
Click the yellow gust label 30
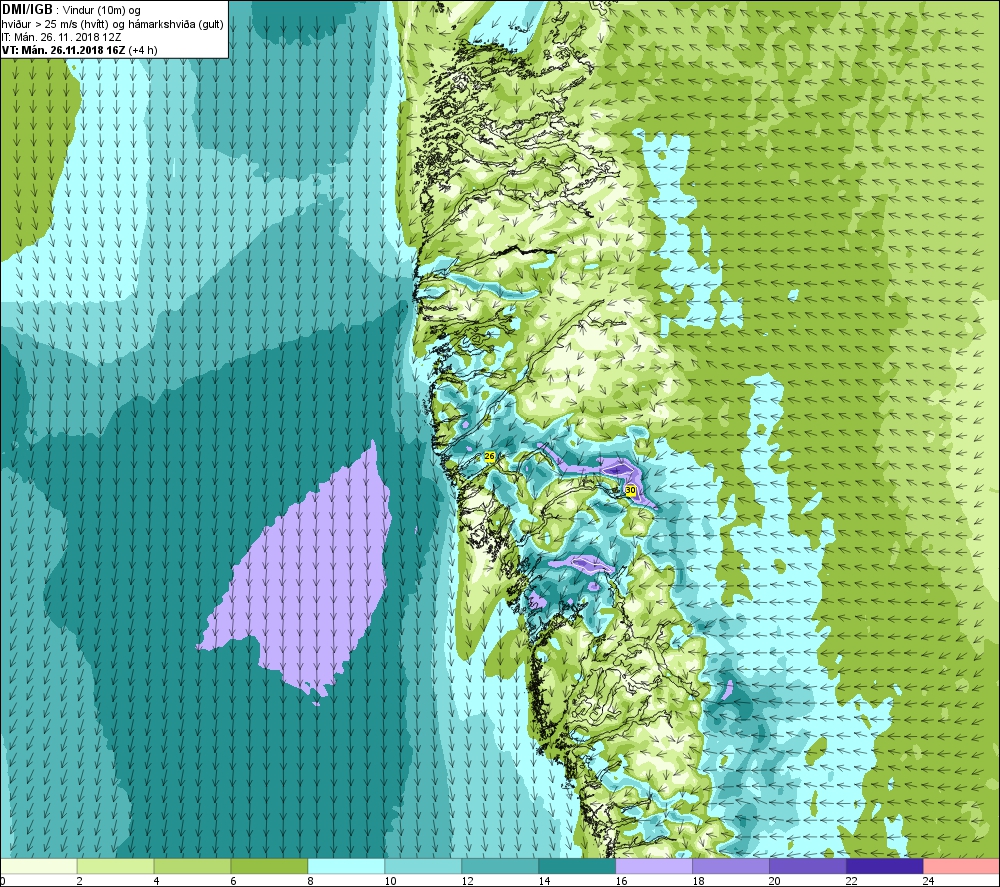coord(631,490)
